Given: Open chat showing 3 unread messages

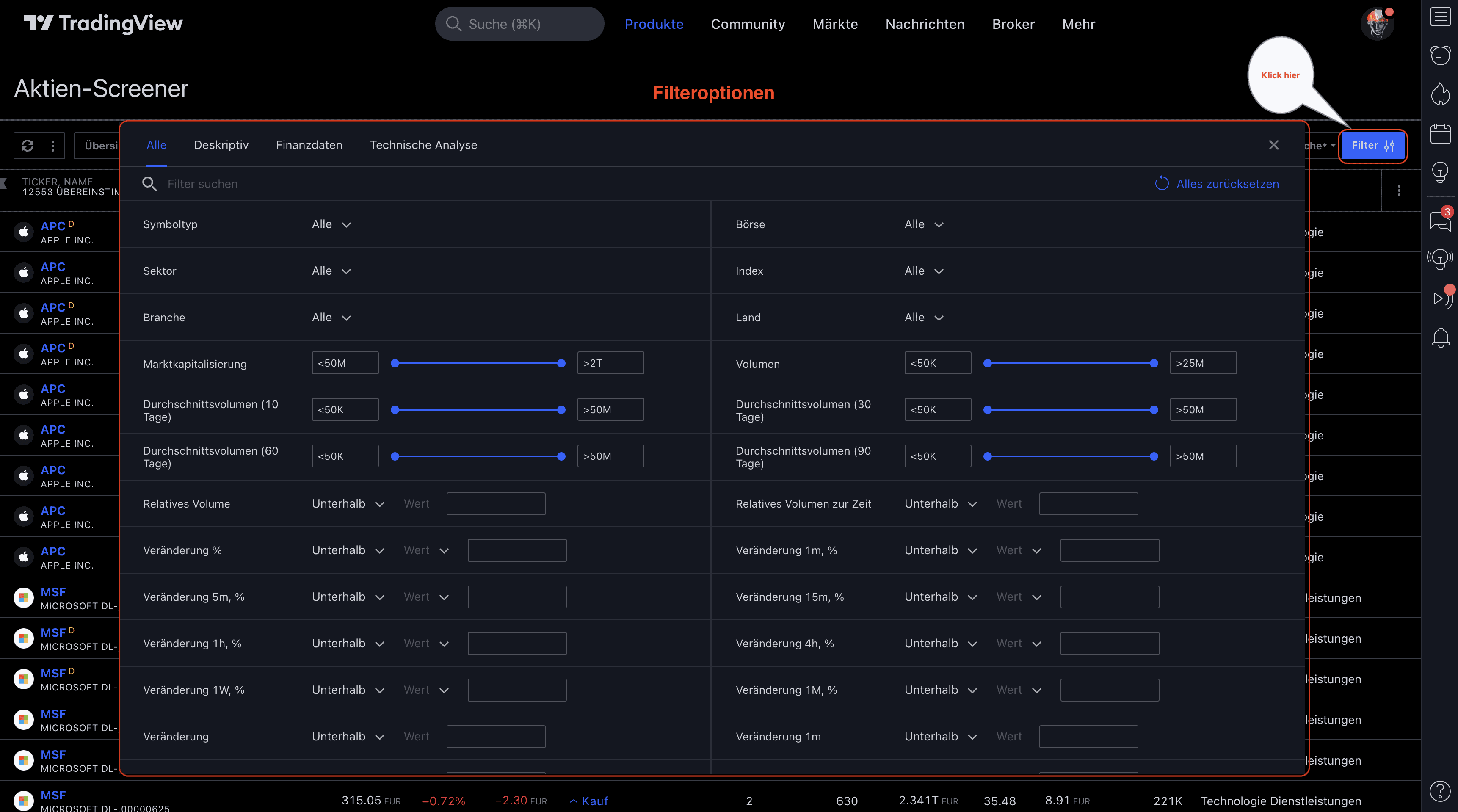Looking at the screenshot, I should coord(1439,222).
